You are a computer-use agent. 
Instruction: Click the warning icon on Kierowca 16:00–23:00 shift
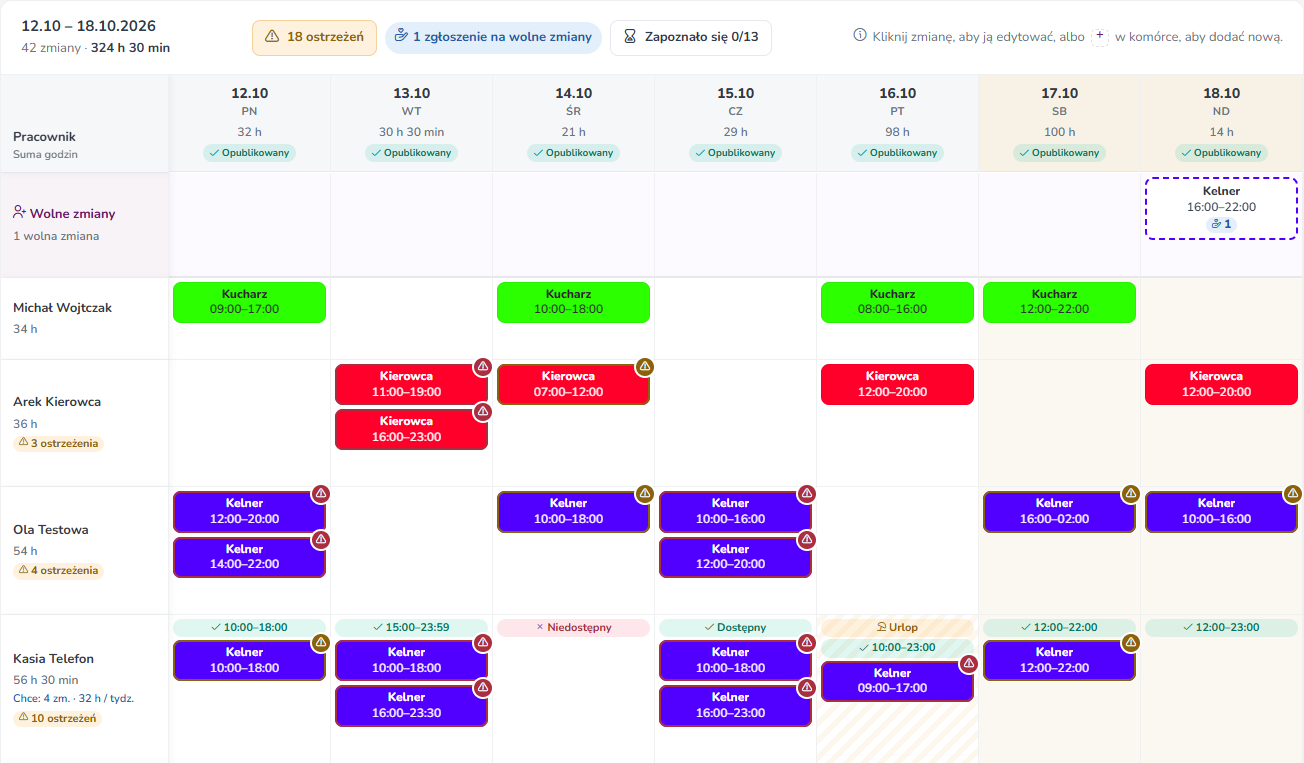[x=483, y=411]
